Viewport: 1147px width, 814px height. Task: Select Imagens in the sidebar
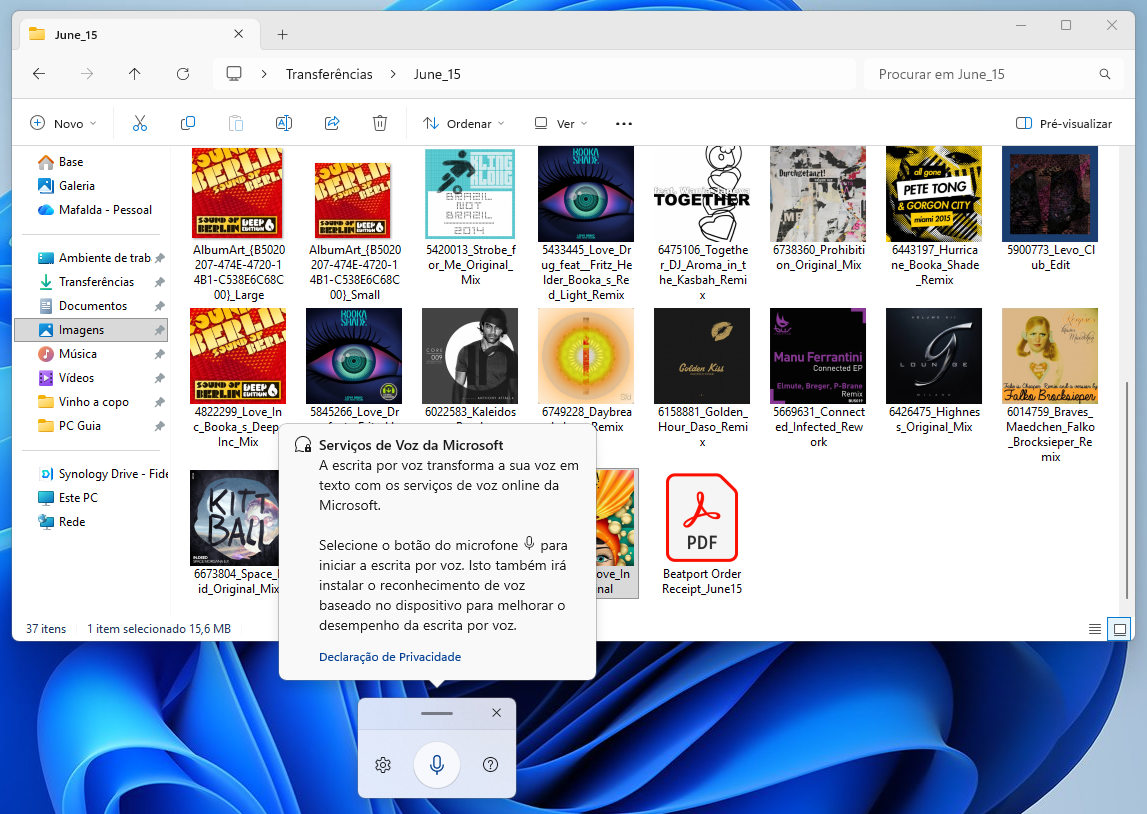(x=91, y=330)
